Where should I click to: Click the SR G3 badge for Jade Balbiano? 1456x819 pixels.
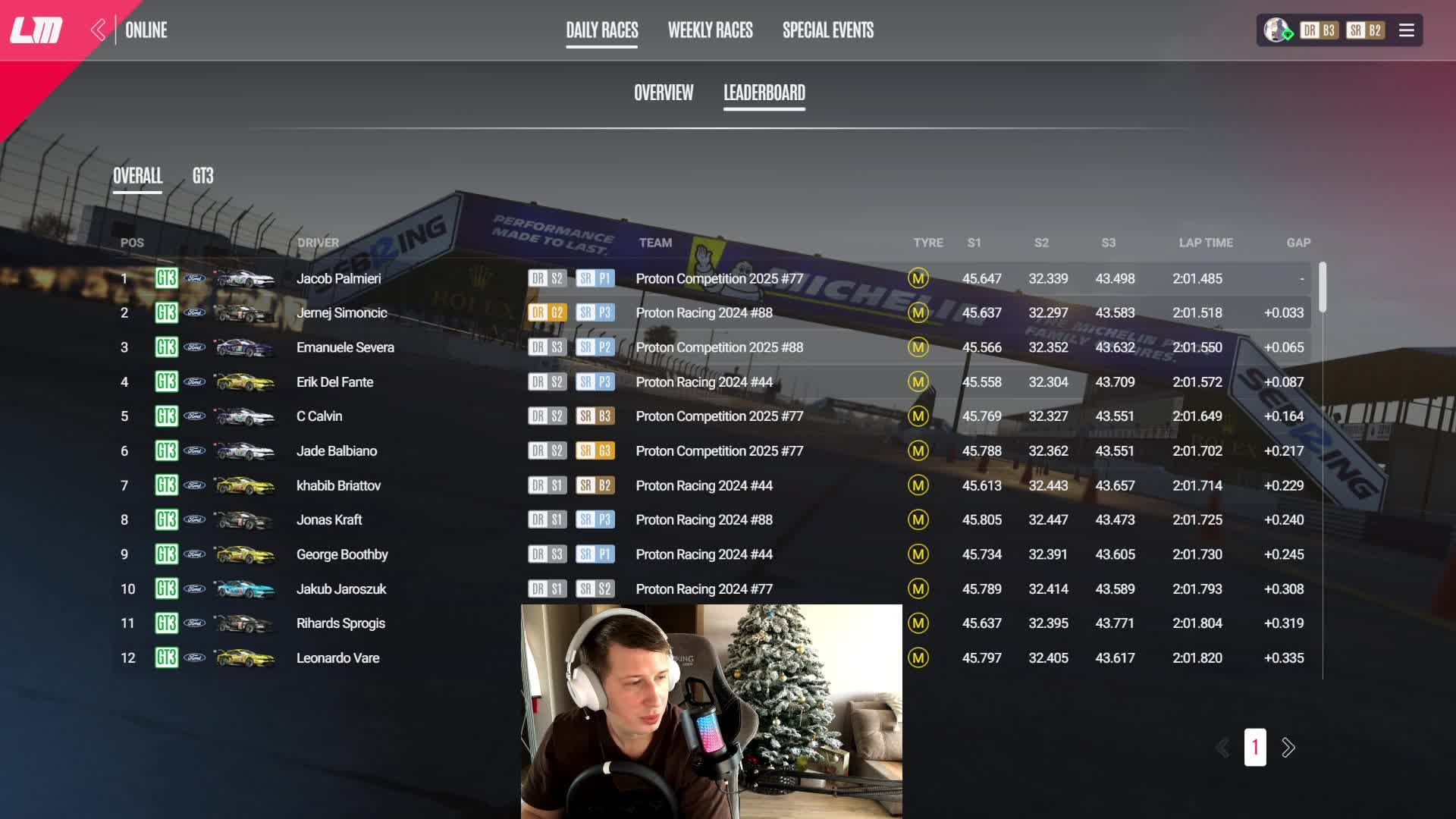click(x=595, y=450)
